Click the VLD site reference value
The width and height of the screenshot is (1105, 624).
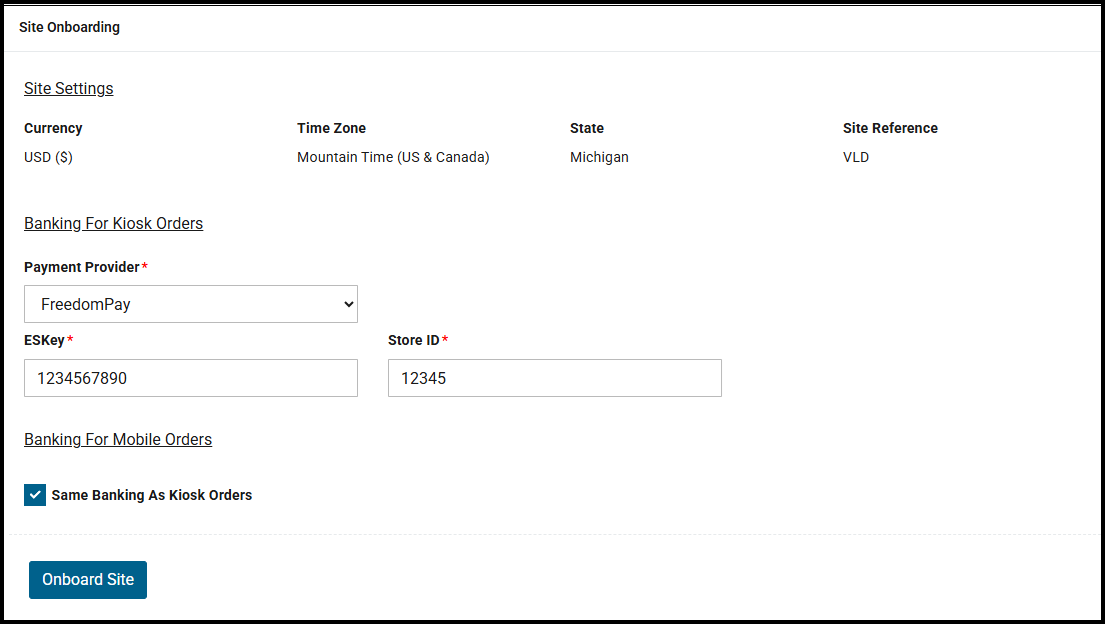coord(856,157)
